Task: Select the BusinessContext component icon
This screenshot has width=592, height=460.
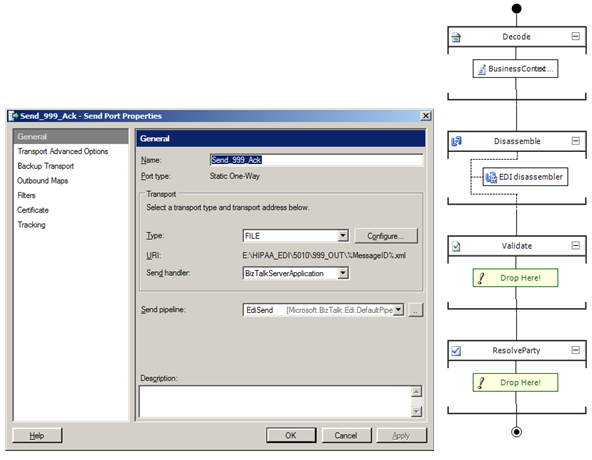Action: pos(482,69)
